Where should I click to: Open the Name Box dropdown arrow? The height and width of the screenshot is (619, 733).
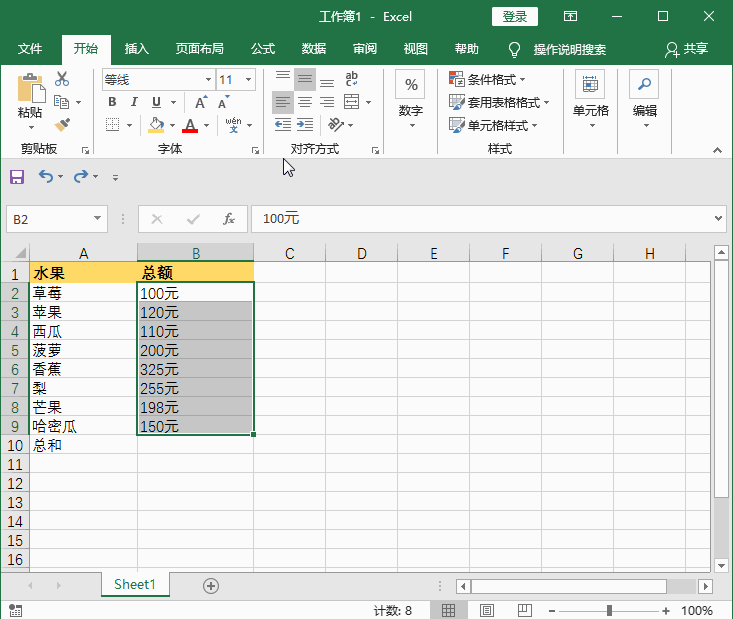coord(98,219)
